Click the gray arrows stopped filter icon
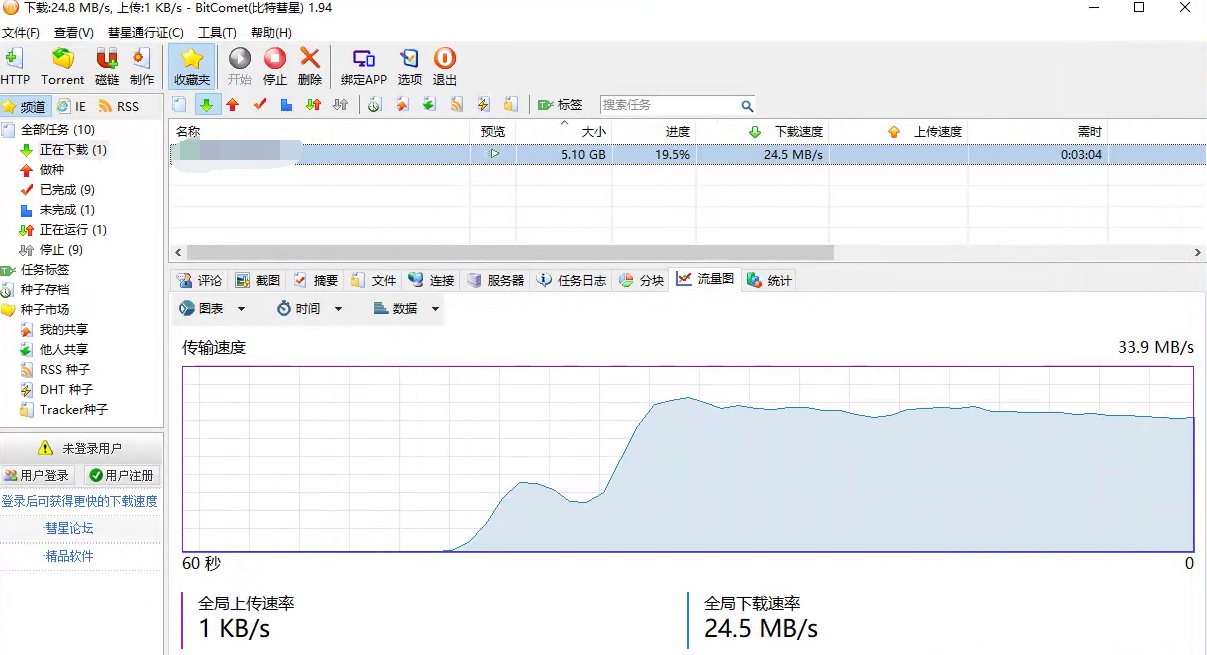This screenshot has height=655, width=1207. (x=340, y=104)
